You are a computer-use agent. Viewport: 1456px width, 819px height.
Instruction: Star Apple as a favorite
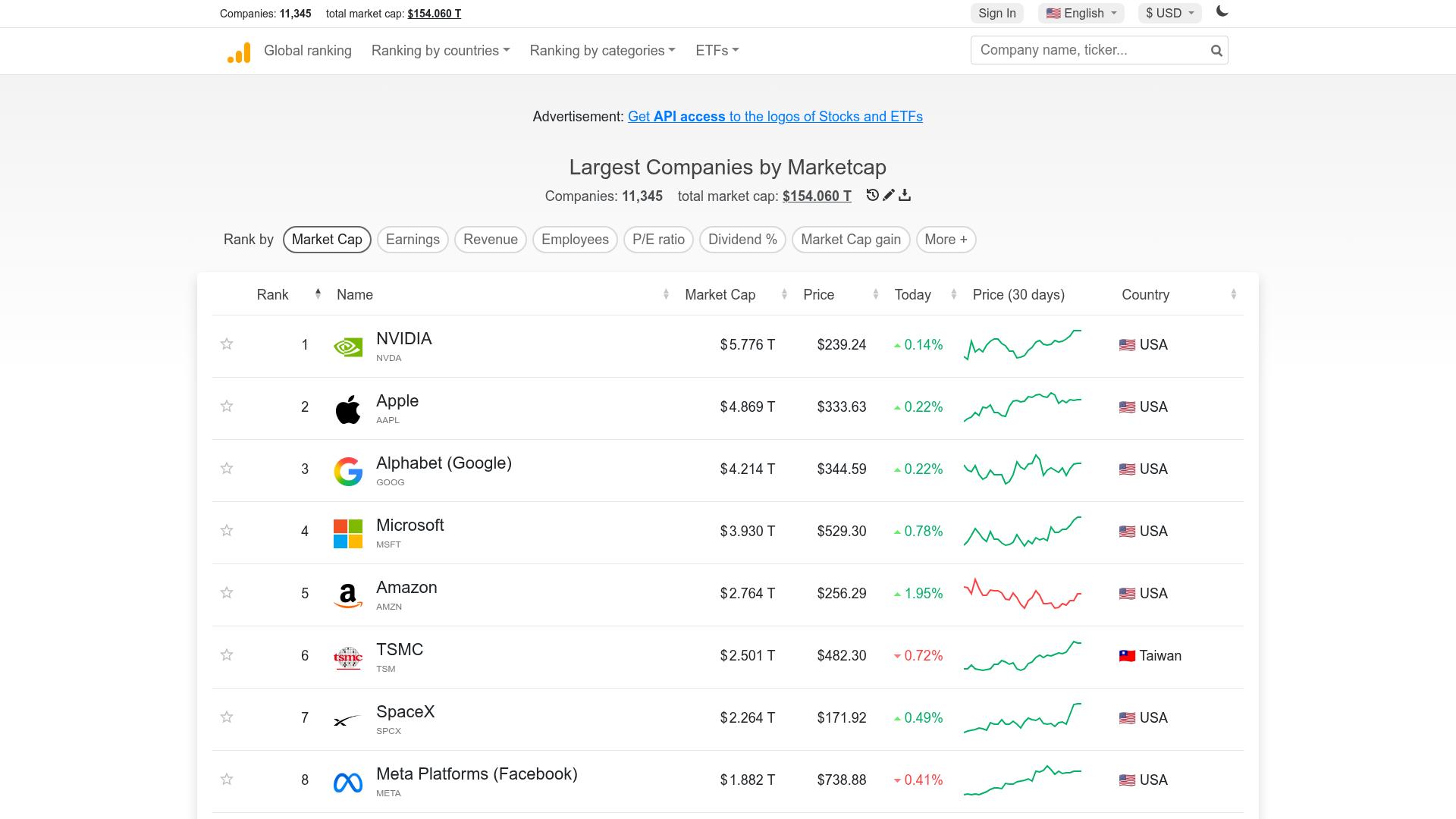[x=227, y=406]
